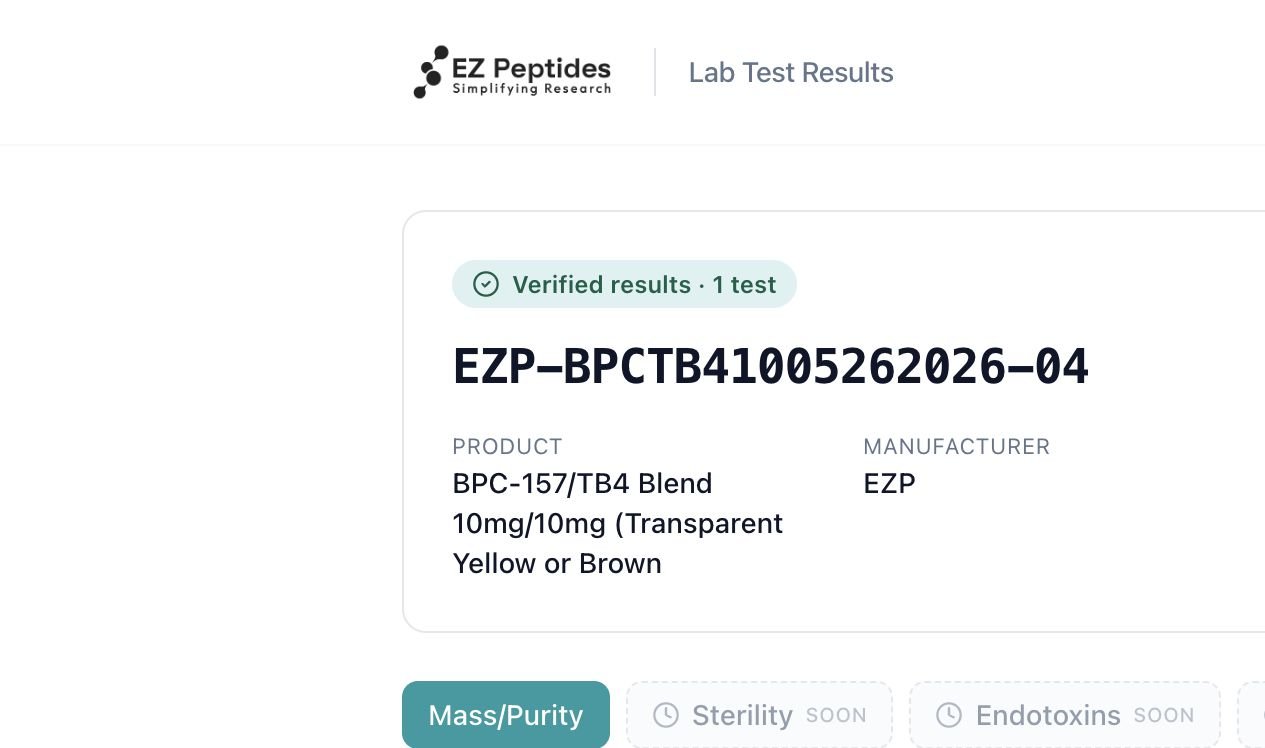Click the SOON label on Sterility tab

[x=836, y=716]
